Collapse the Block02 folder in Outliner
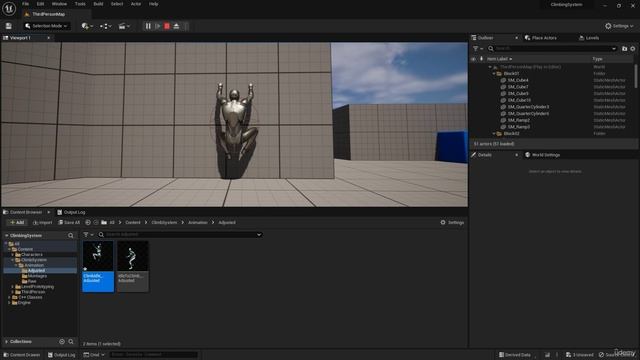640x360 pixels. tap(494, 133)
